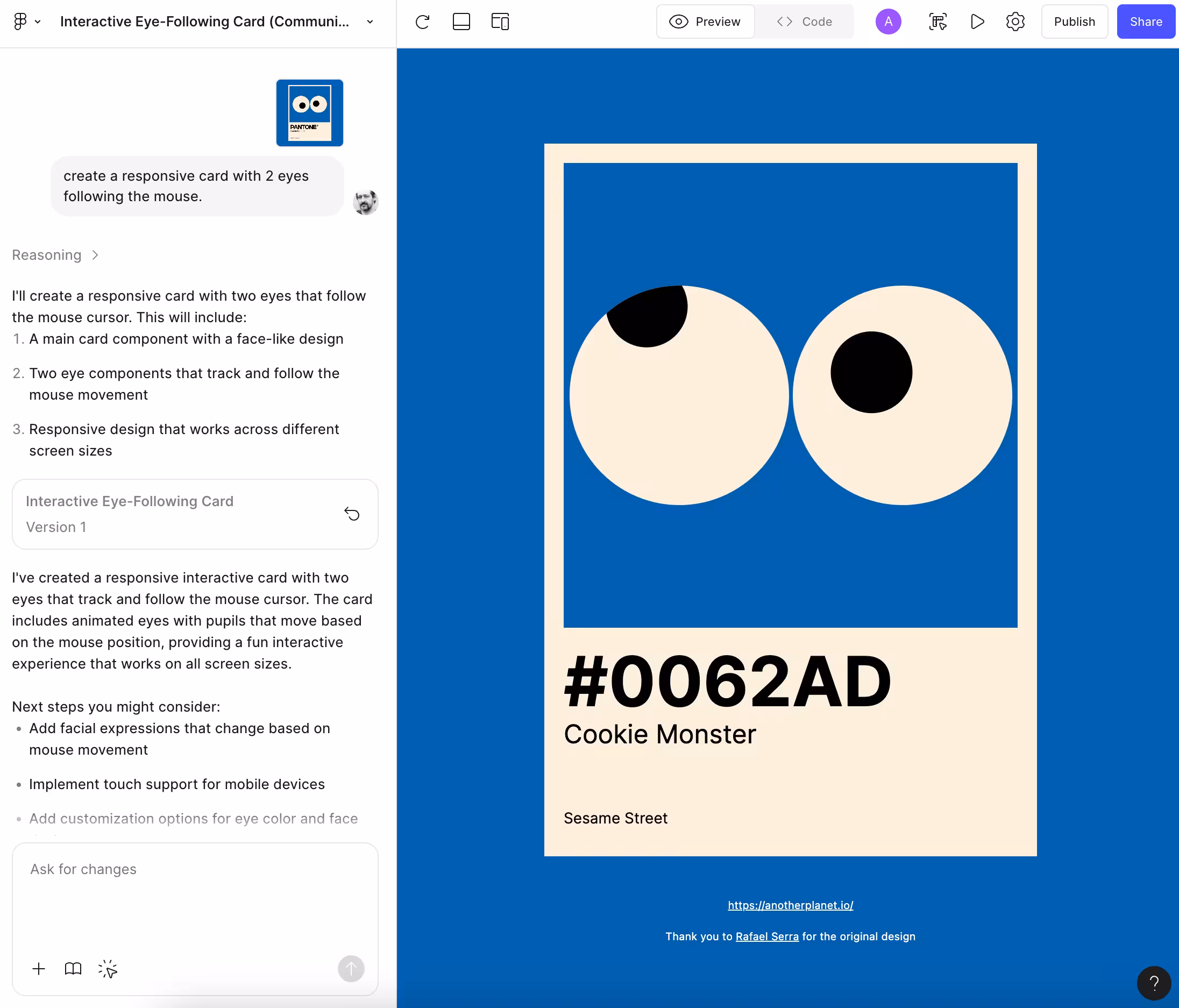Image resolution: width=1179 pixels, height=1008 pixels.
Task: Restore Version 1 with the undo arrow
Action: pos(352,514)
